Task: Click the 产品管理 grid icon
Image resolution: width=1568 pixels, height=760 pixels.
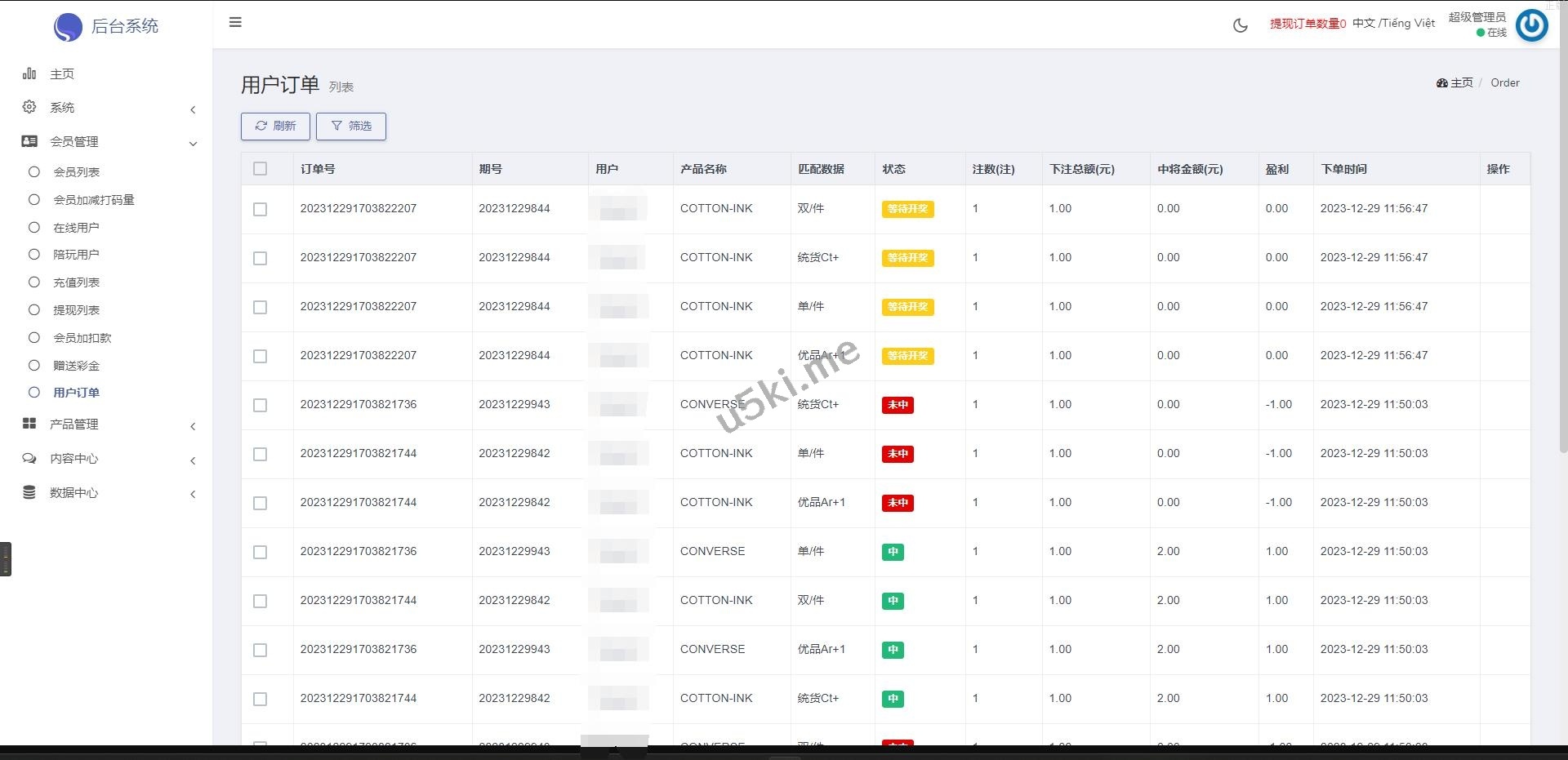Action: point(29,424)
